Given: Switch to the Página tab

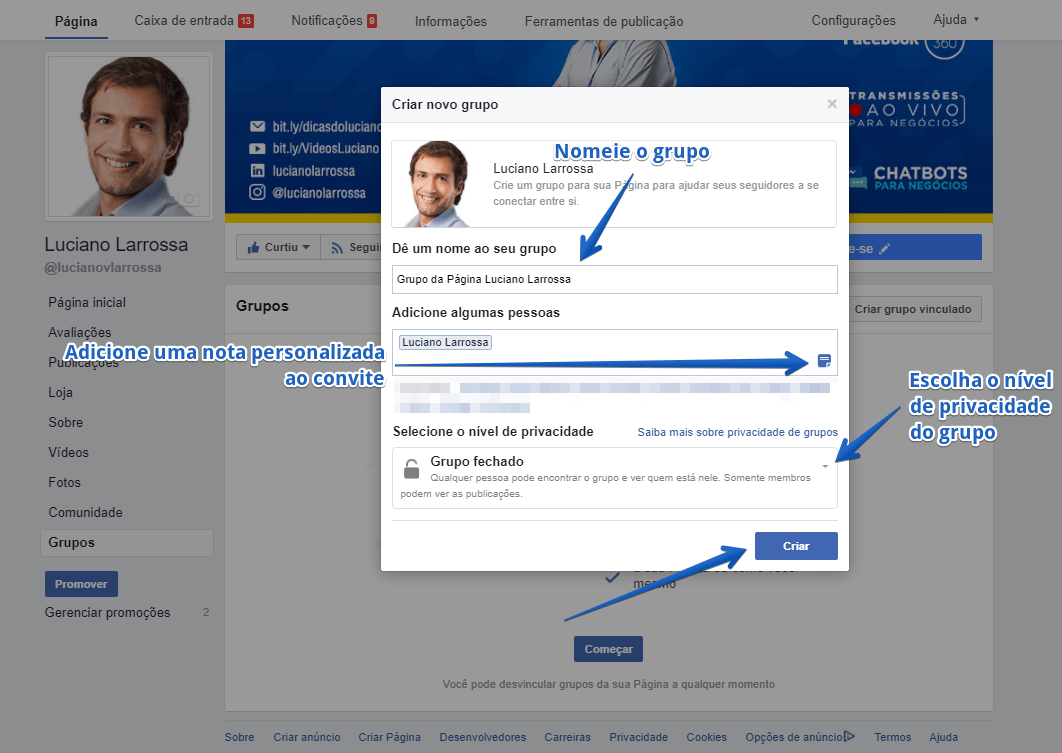Looking at the screenshot, I should click(76, 21).
